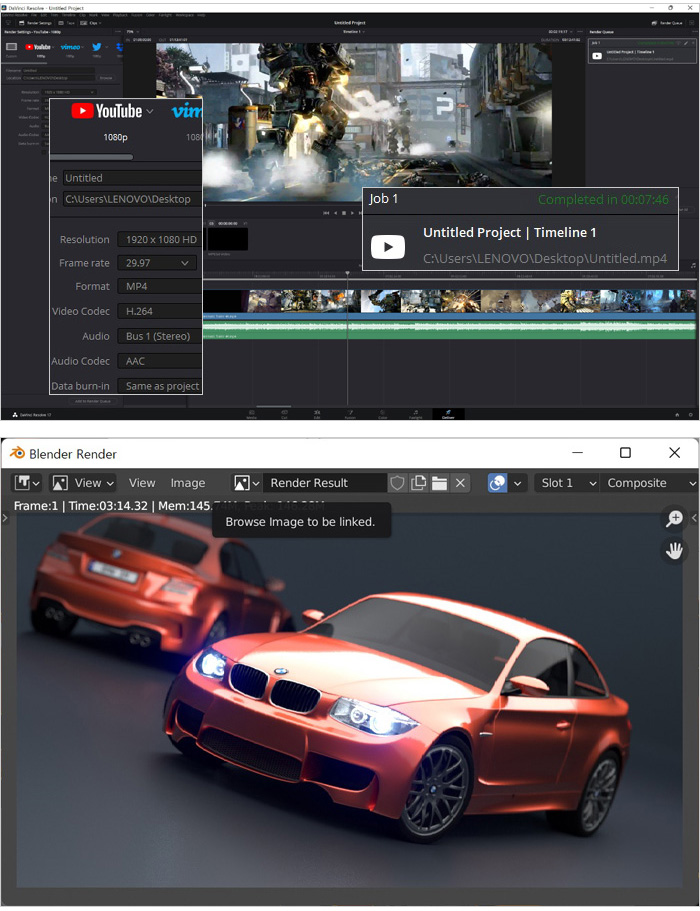The width and height of the screenshot is (700, 911).
Task: Click the Video Codec H.264 field
Action: coord(159,311)
